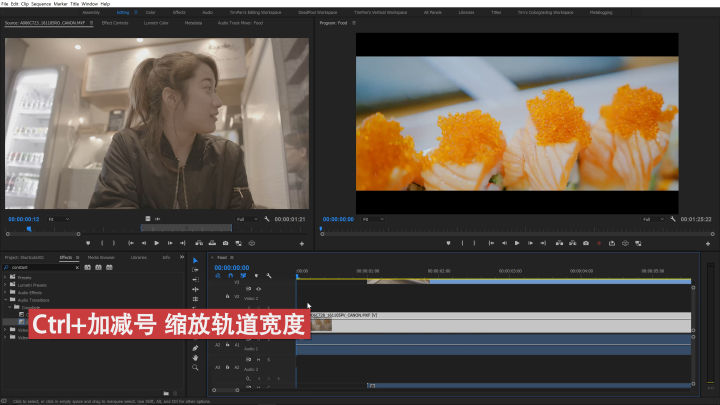Mark In point in Program monitor
The width and height of the screenshot is (720, 405).
[x=462, y=243]
